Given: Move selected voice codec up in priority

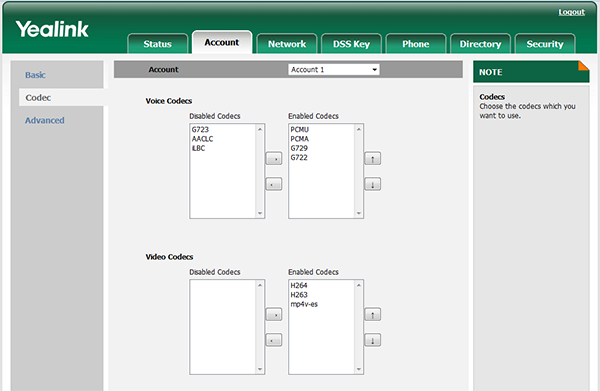Looking at the screenshot, I should [x=372, y=158].
